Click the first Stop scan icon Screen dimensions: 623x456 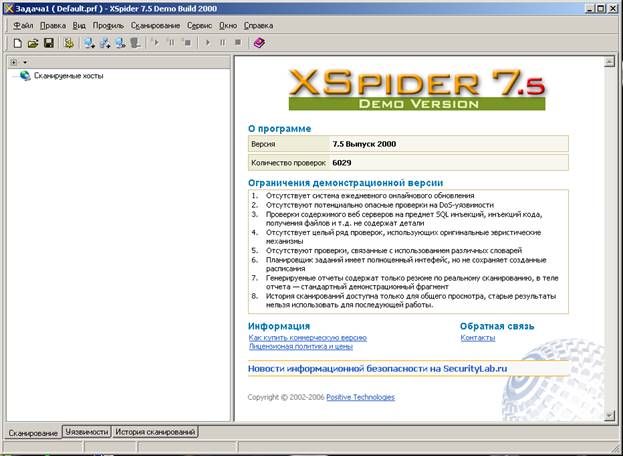click(187, 42)
